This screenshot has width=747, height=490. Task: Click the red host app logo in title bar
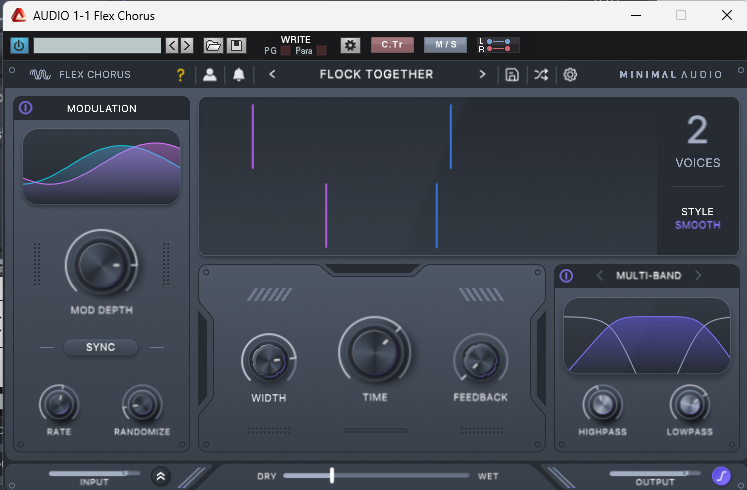[x=18, y=16]
